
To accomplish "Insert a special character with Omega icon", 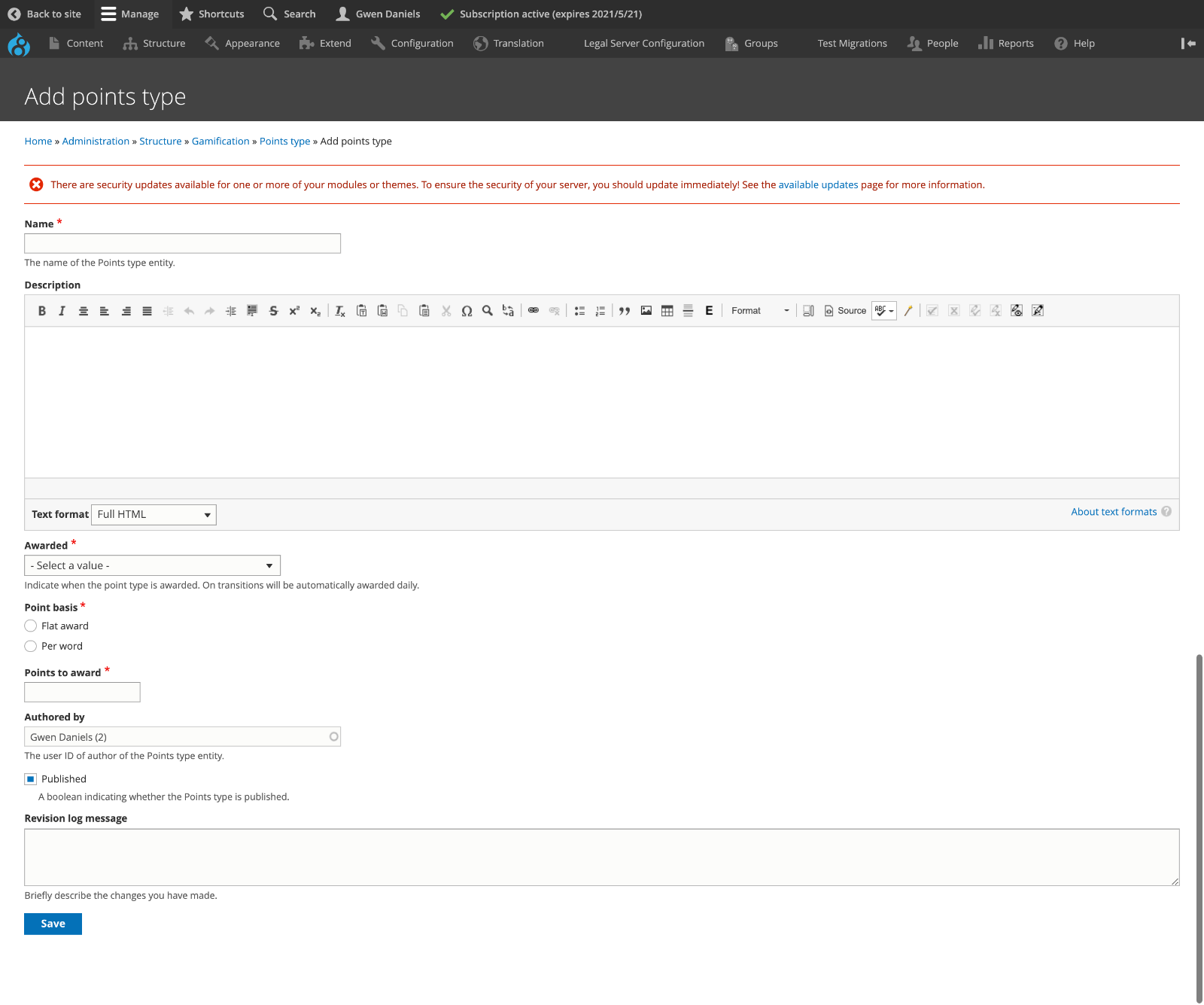I will (x=467, y=311).
